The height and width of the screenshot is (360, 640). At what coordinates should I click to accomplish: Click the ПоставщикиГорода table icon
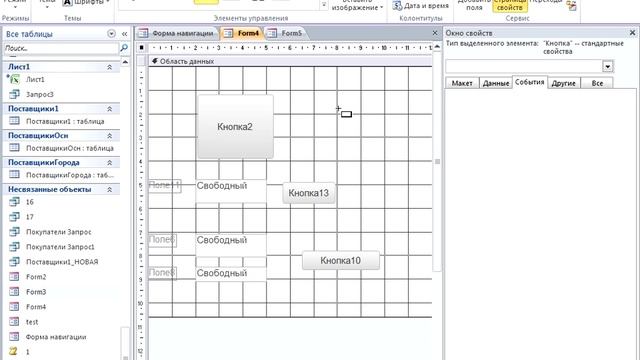[x=14, y=175]
